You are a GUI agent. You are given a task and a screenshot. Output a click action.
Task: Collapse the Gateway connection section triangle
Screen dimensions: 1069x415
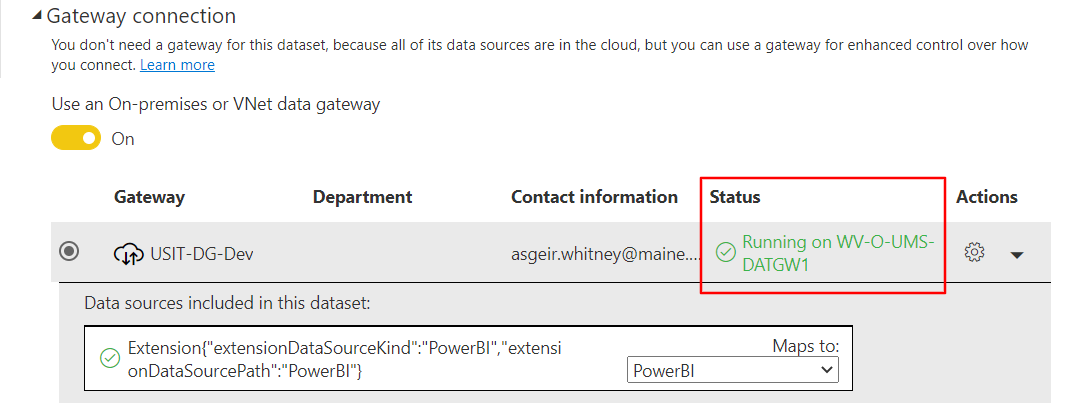point(37,16)
